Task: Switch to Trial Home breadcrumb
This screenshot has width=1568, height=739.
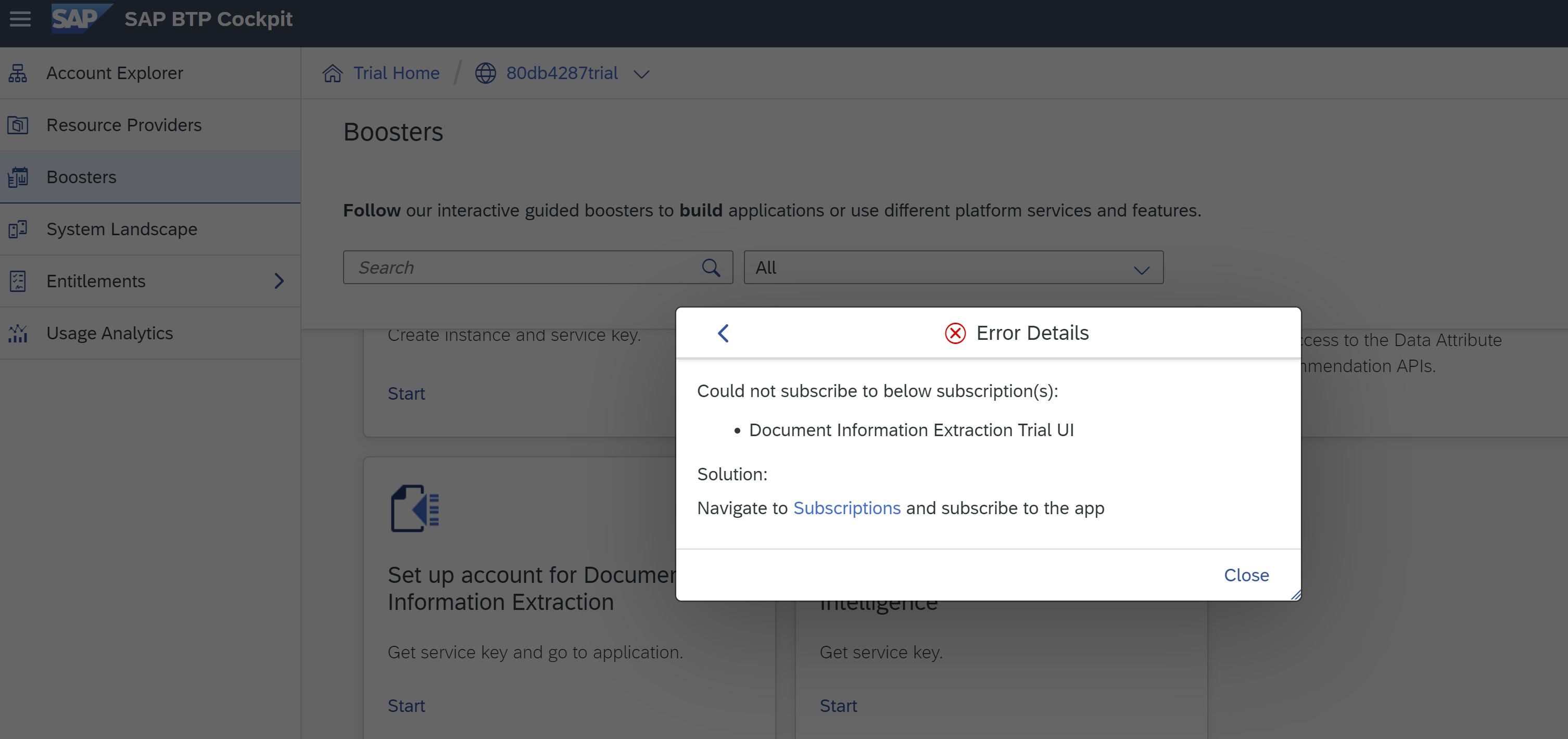Action: click(x=396, y=72)
